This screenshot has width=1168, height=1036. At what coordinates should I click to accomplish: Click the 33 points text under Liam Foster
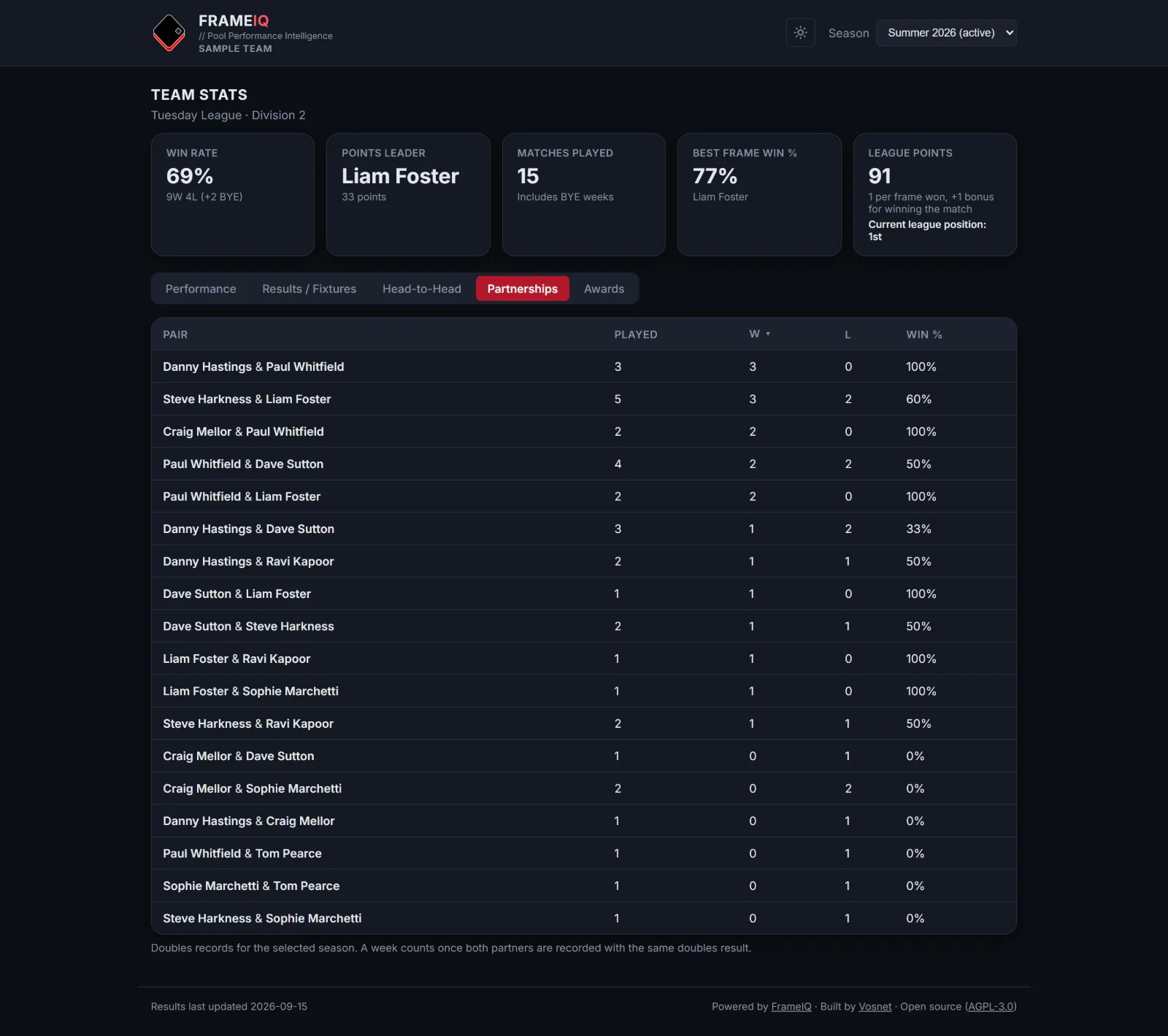point(364,196)
